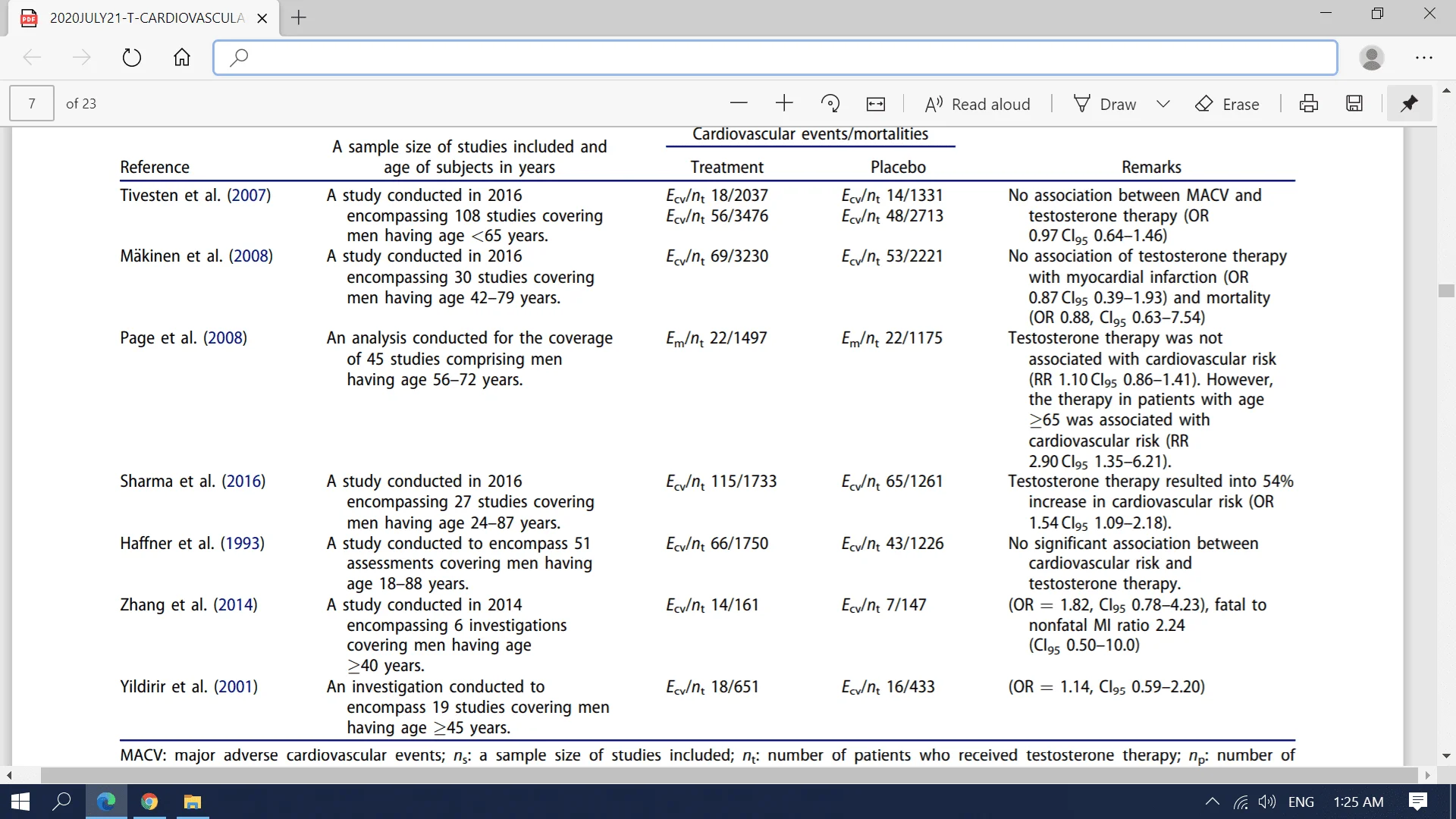The width and height of the screenshot is (1456, 819).
Task: Open the volume control tray icon
Action: [x=1267, y=802]
